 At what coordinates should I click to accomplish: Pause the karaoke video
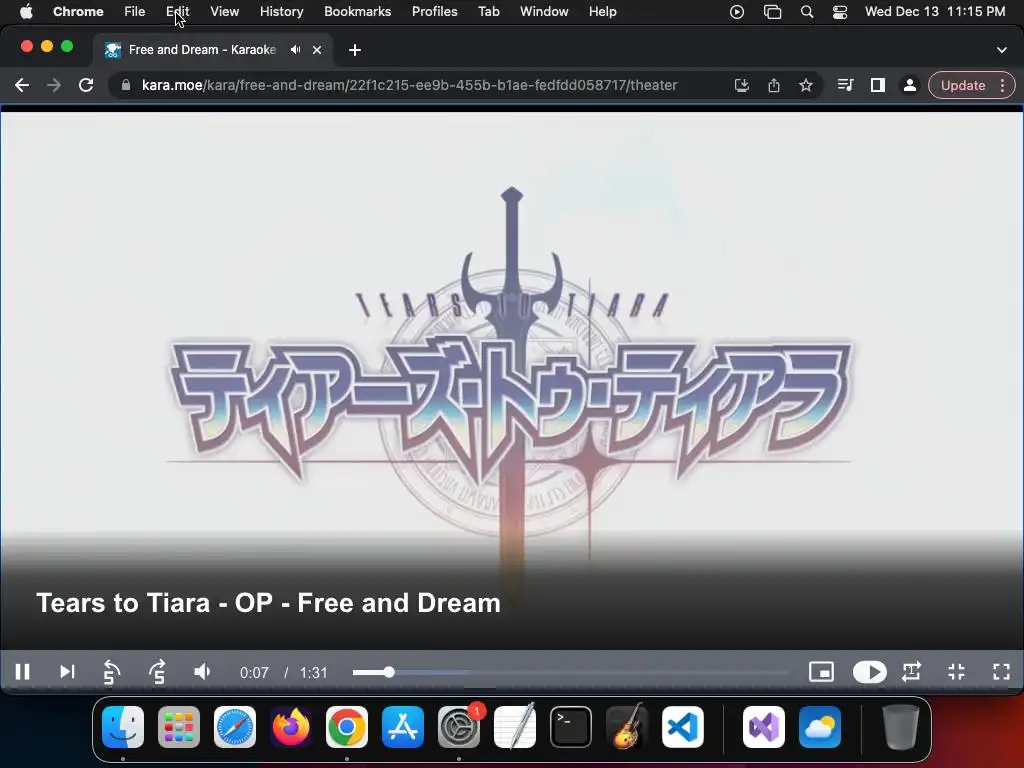coord(22,672)
